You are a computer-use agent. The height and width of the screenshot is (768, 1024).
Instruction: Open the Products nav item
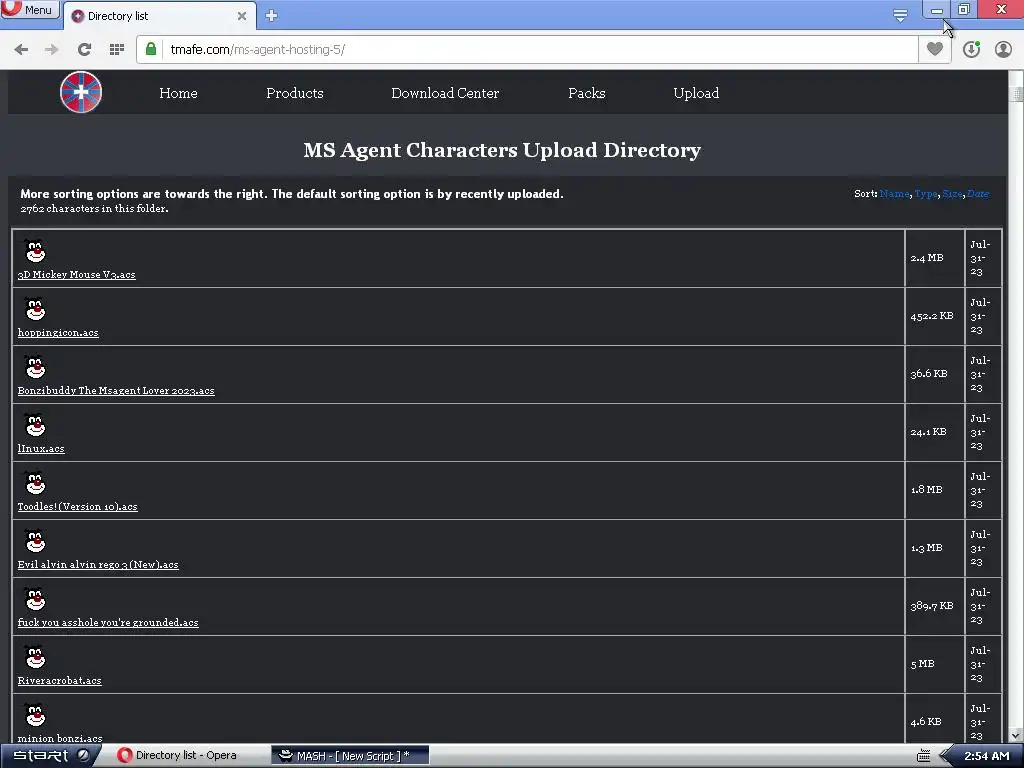click(295, 93)
